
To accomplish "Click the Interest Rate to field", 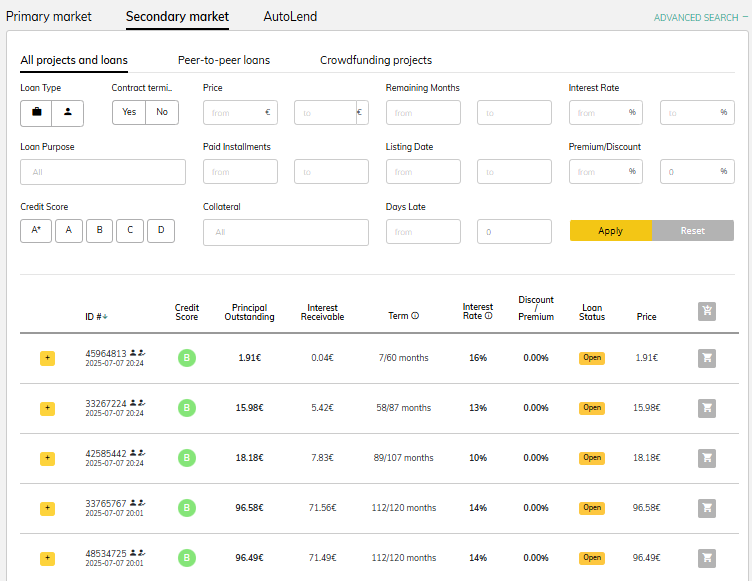I will 697,113.
